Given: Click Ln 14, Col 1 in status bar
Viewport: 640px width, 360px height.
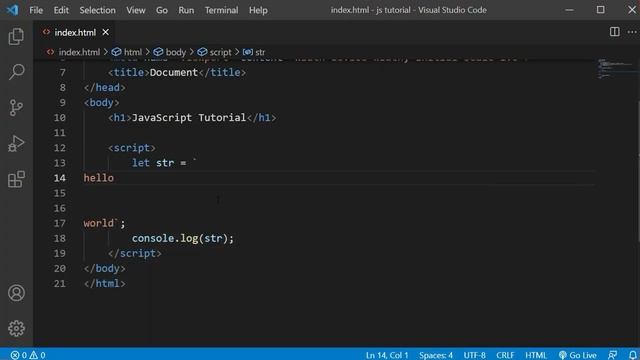Looking at the screenshot, I should [x=387, y=355].
